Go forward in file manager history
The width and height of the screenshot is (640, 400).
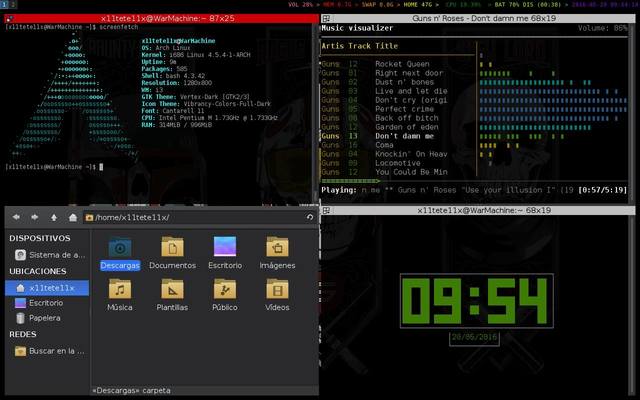click(35, 217)
